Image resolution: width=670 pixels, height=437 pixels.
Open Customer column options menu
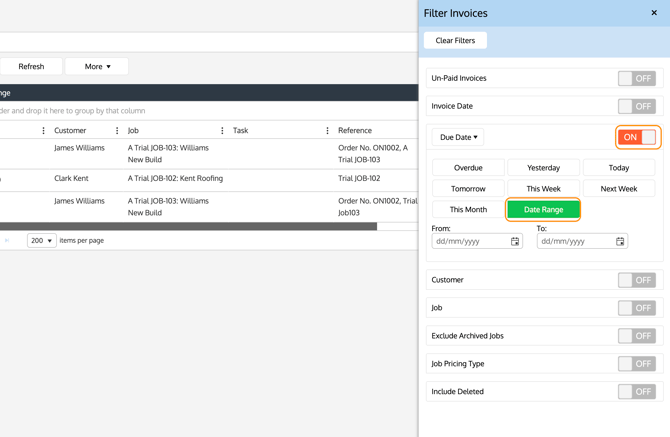[x=117, y=131]
